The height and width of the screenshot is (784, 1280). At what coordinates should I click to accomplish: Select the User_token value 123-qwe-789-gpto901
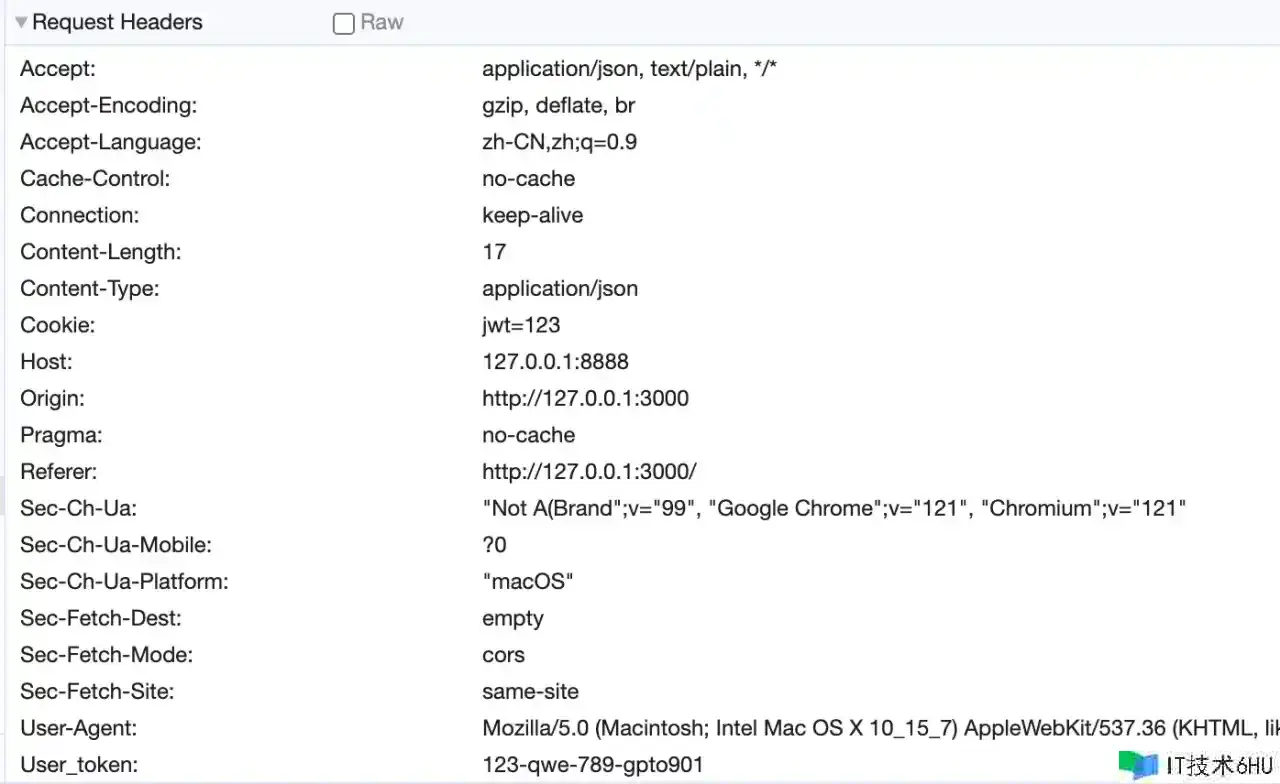click(x=592, y=765)
